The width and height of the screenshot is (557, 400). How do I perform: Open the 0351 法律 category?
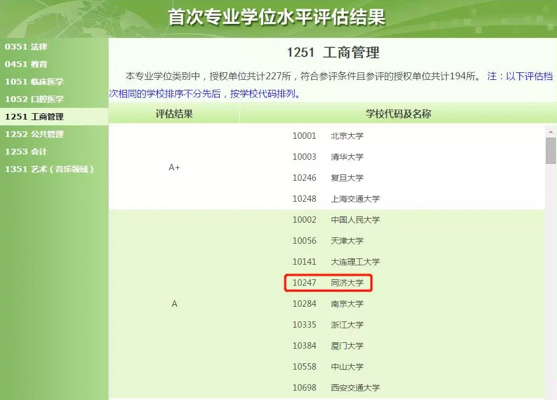(x=26, y=47)
